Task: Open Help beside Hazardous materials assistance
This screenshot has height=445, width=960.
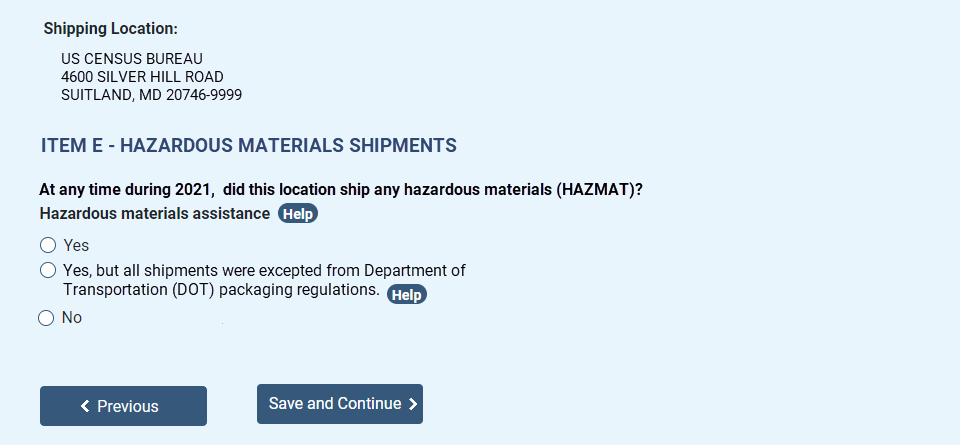Action: coord(297,214)
